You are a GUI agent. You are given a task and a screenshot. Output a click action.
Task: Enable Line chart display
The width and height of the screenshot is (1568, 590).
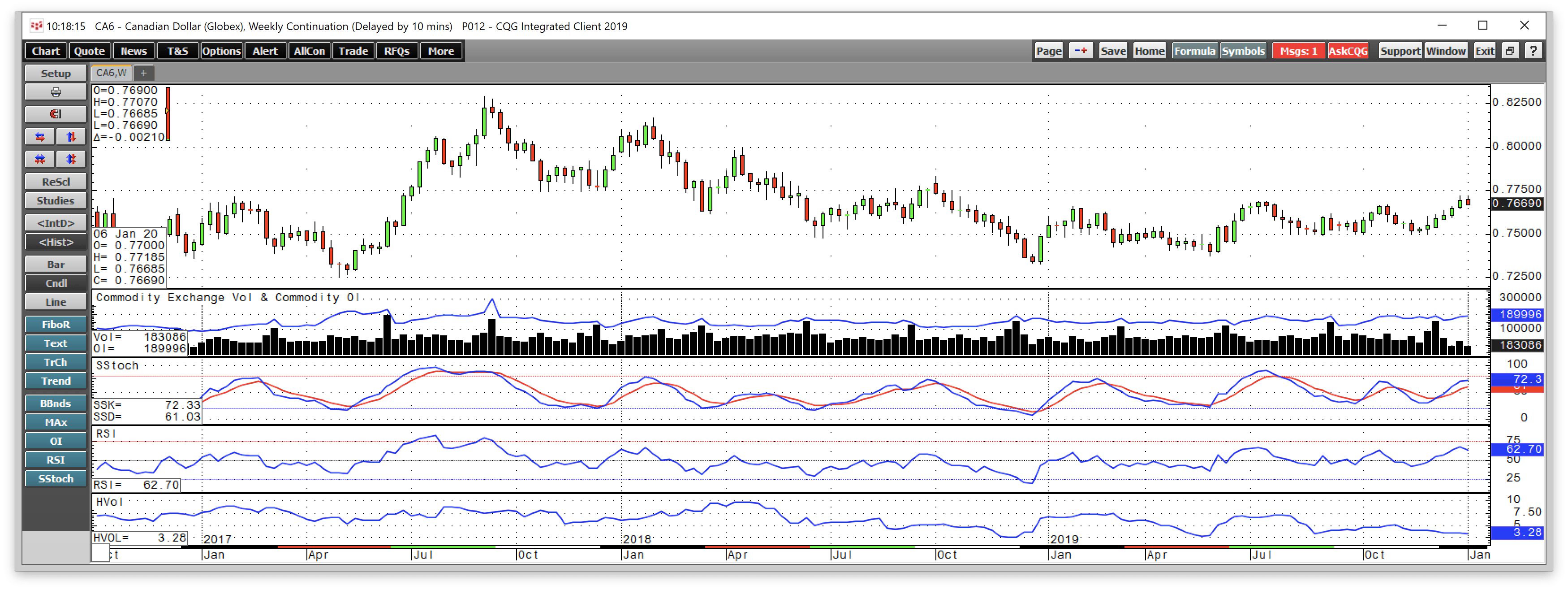[56, 302]
